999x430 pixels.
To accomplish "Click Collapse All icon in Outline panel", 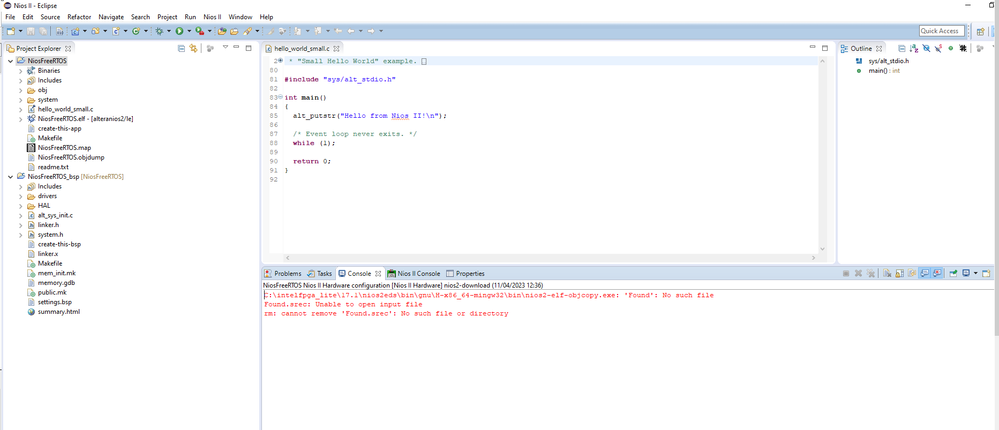I will point(900,48).
